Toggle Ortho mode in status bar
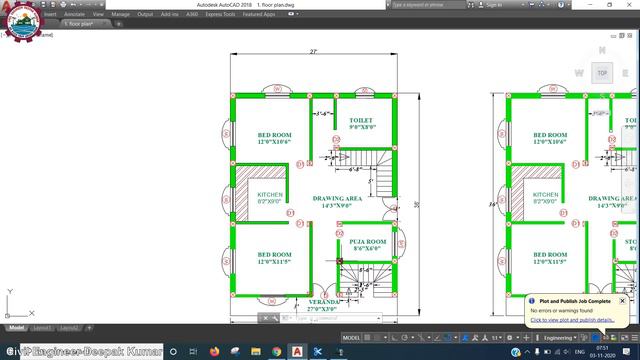The width and height of the screenshot is (640, 360). pos(394,338)
